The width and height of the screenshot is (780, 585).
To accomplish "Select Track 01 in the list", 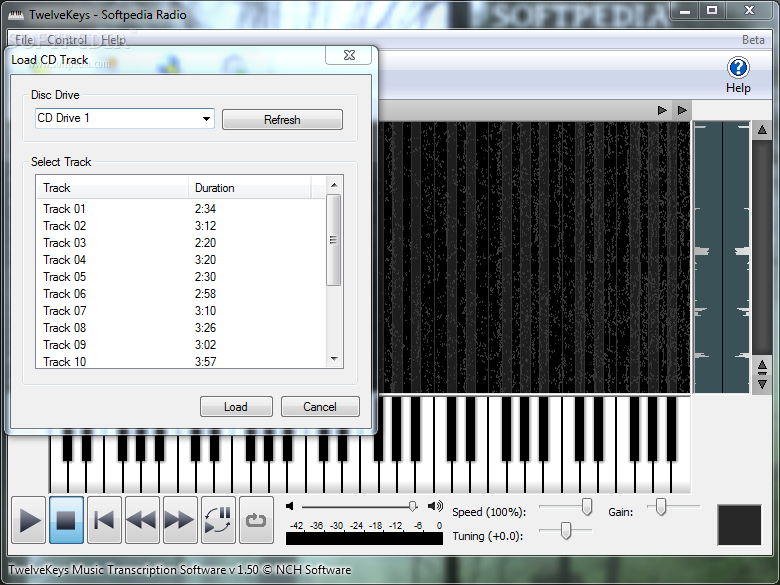I will point(182,208).
